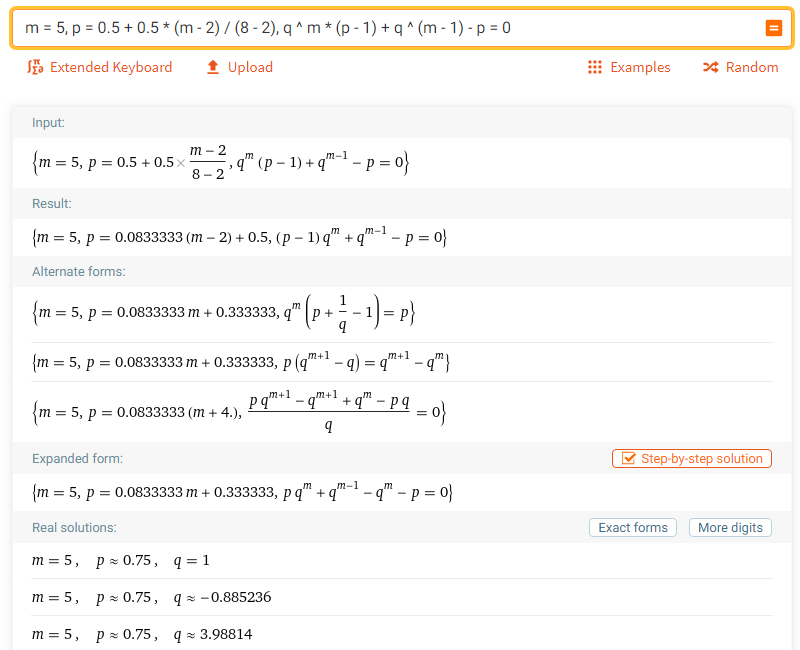Screen dimensions: 800x650
Task: Try a Random query link
Action: pos(752,67)
